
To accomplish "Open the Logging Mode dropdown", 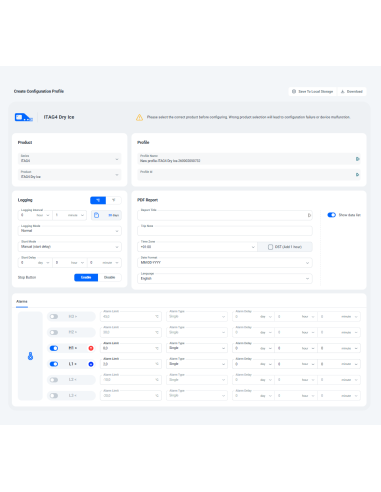I will [x=69, y=231].
